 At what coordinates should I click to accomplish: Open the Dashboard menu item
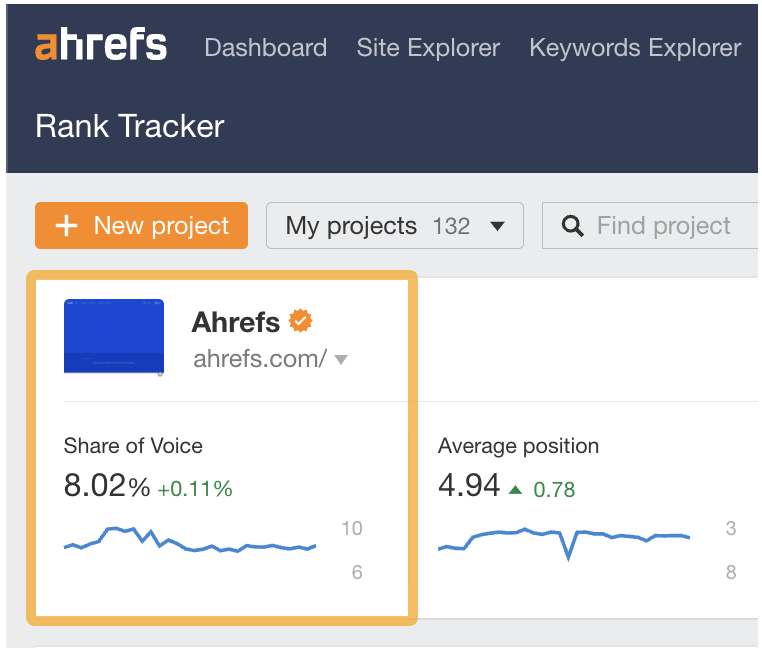(x=265, y=47)
